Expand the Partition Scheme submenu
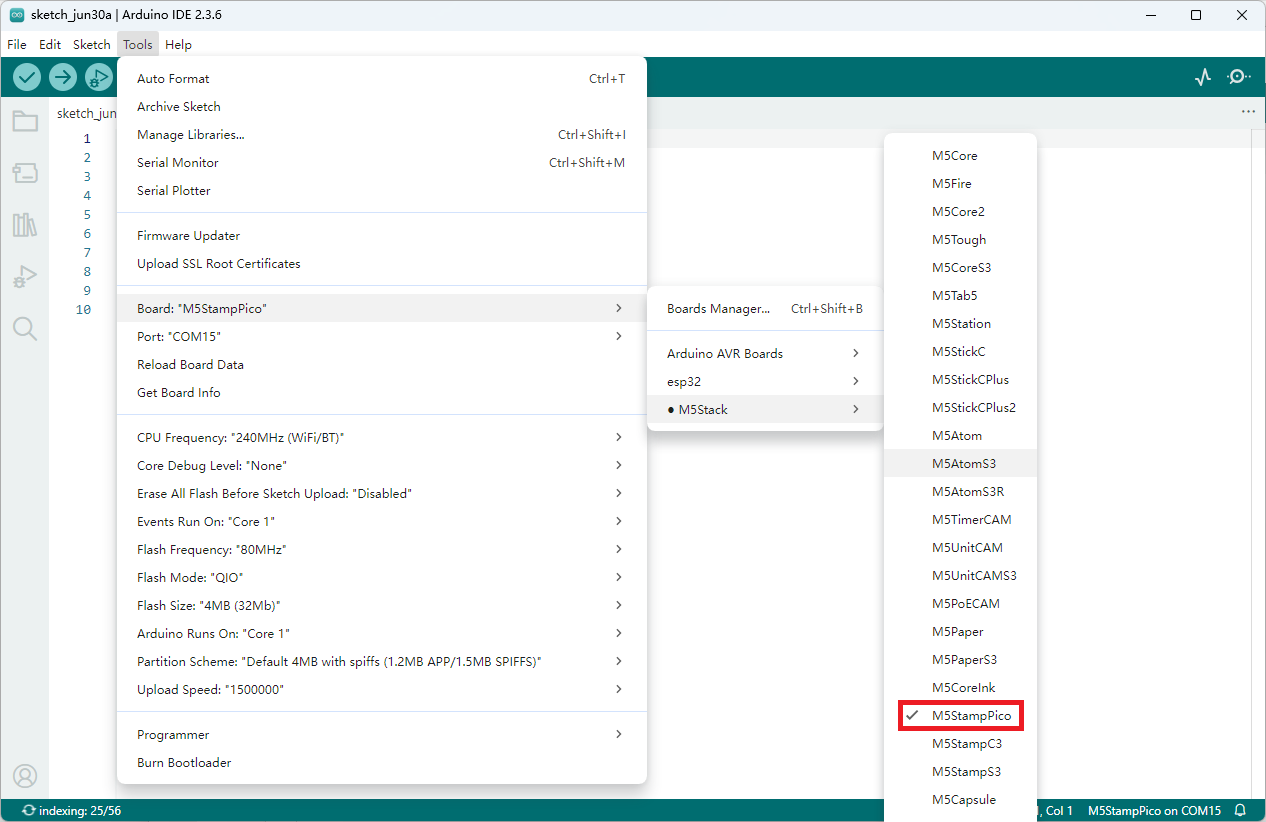The height and width of the screenshot is (822, 1266). click(382, 661)
